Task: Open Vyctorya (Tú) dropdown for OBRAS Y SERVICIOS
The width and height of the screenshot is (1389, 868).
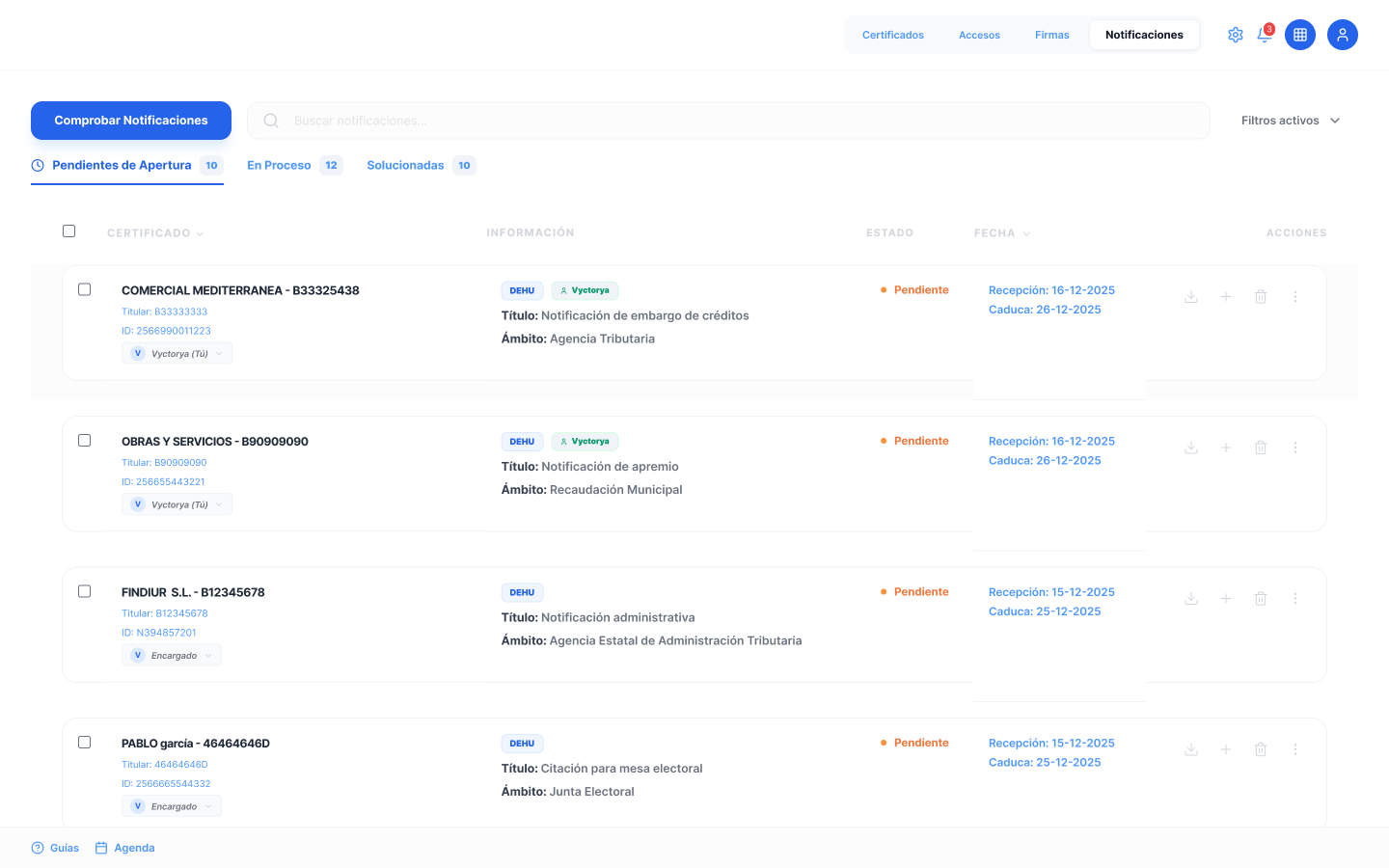Action: 177,504
